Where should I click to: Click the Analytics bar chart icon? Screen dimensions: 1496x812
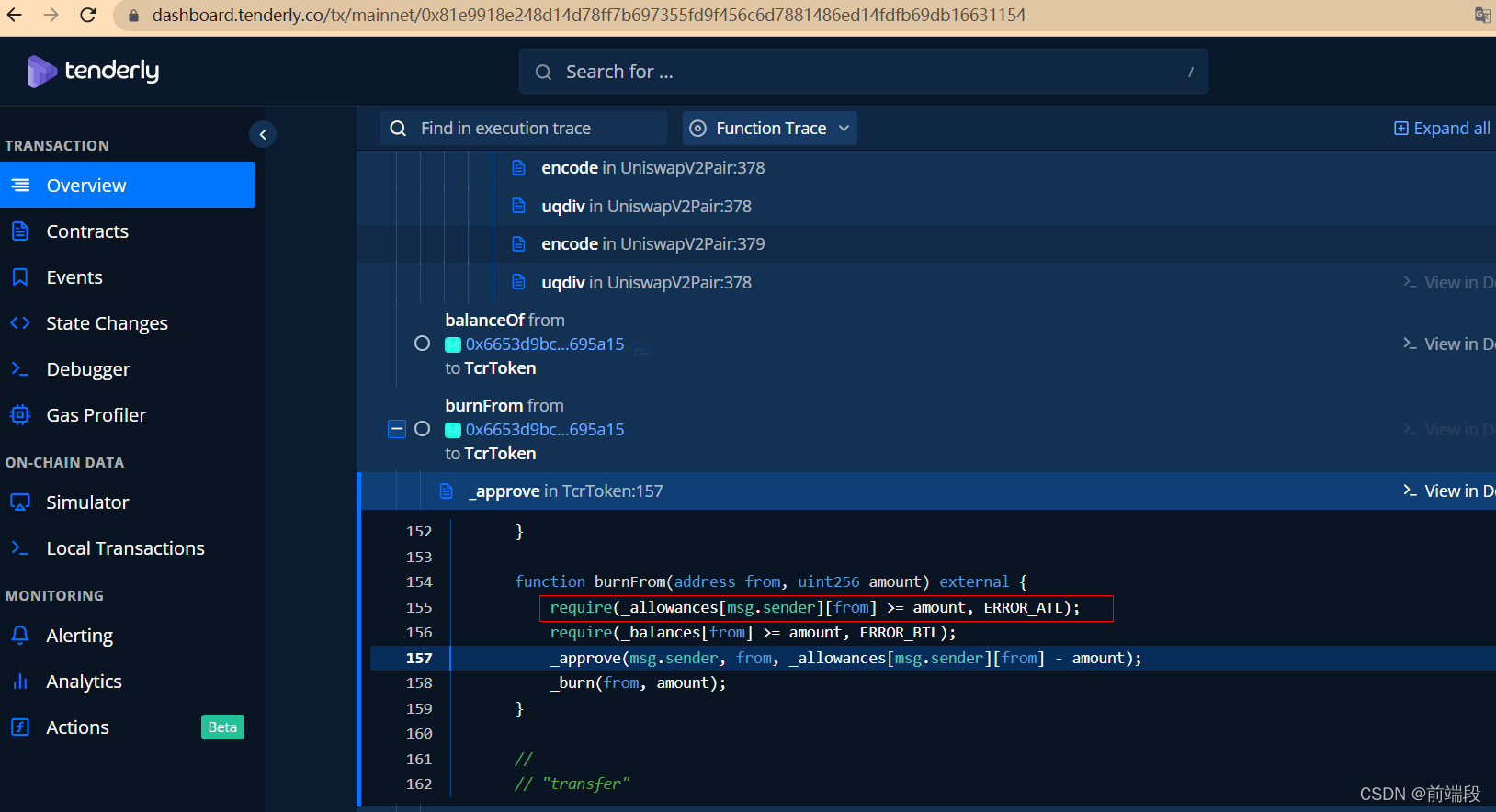tap(20, 681)
